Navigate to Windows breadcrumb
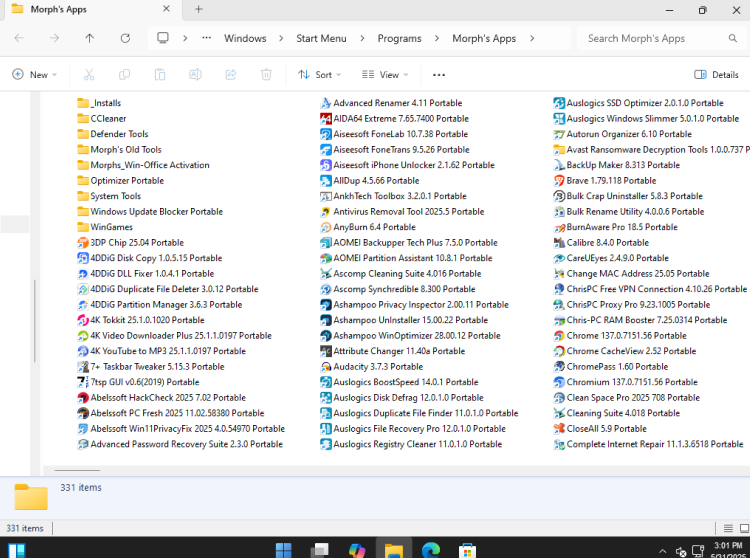 coord(245,38)
